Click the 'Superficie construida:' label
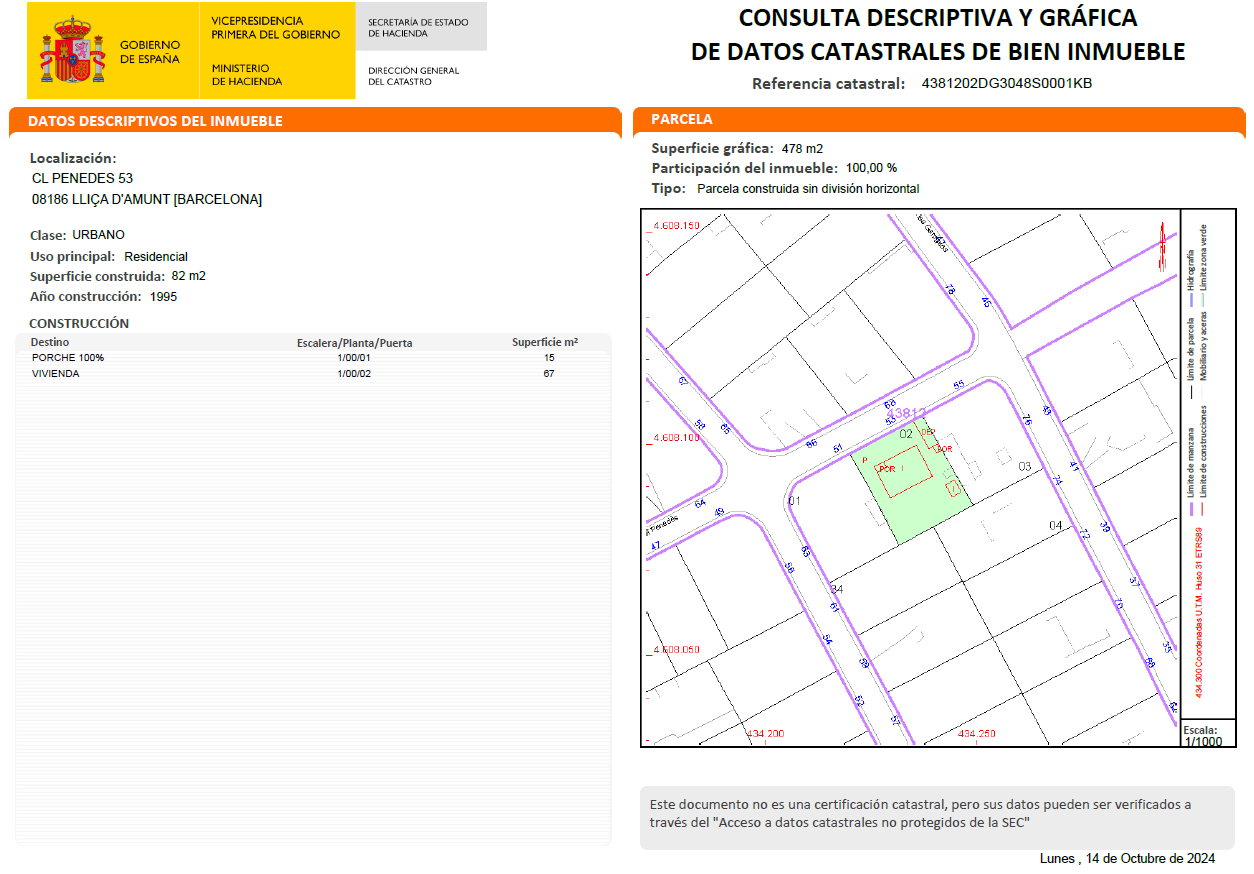The width and height of the screenshot is (1254, 874). click(x=97, y=276)
